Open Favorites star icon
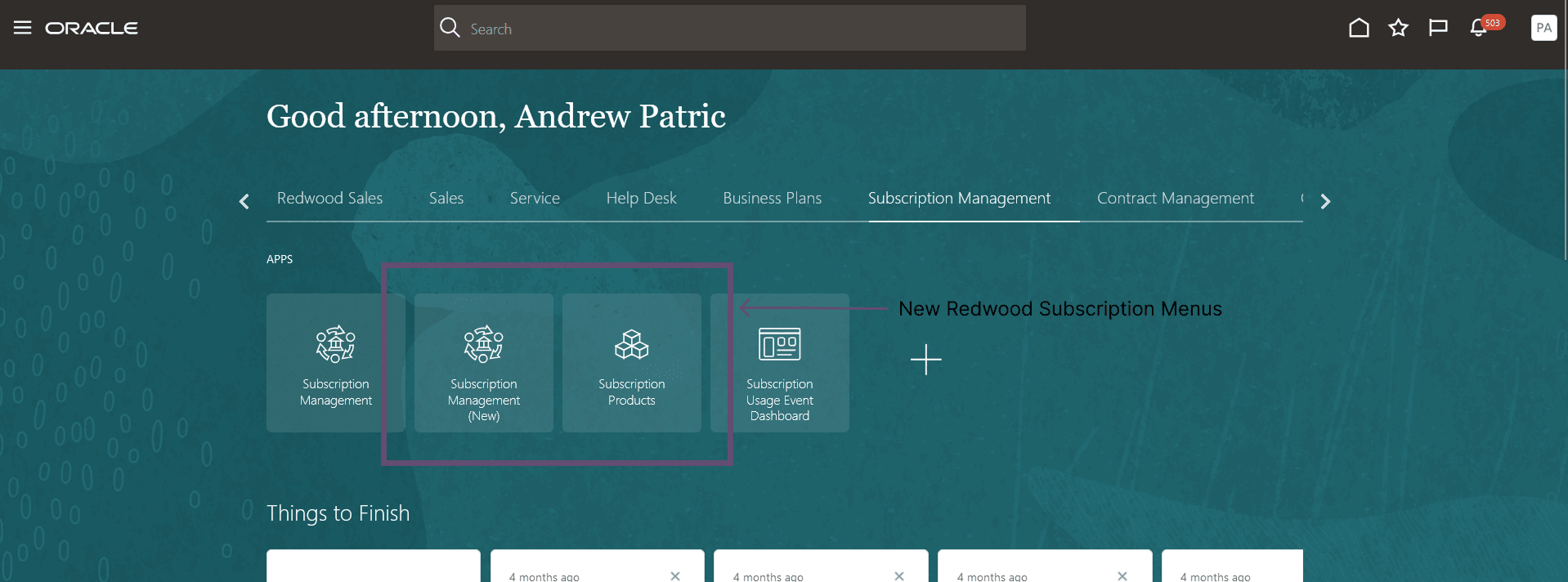Image resolution: width=1568 pixels, height=582 pixels. click(x=1398, y=28)
